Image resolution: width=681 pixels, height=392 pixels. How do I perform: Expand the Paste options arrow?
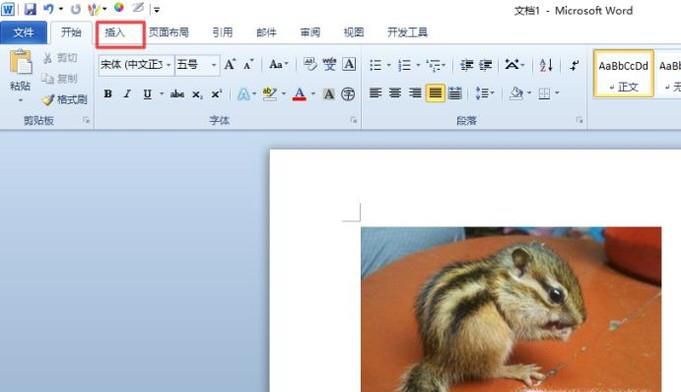[x=20, y=100]
